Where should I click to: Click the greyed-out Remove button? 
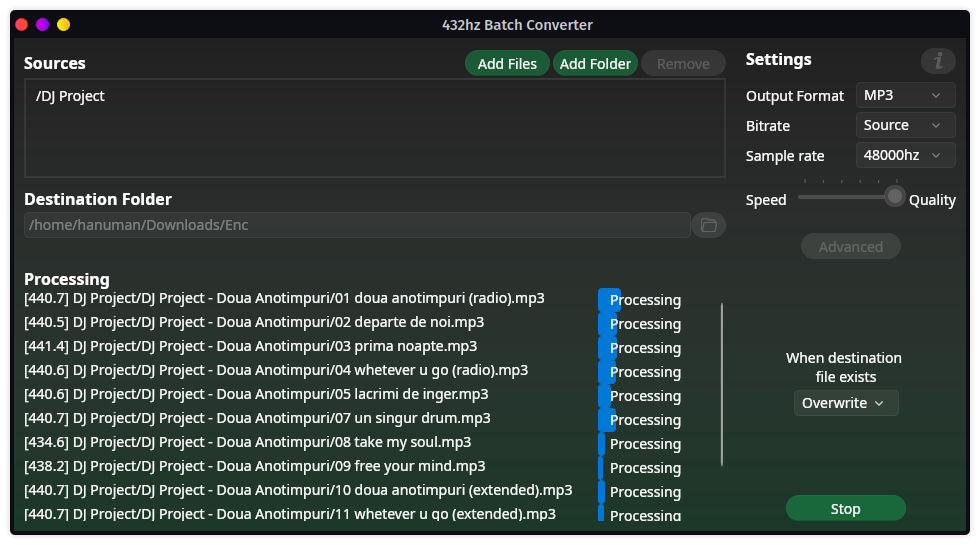(683, 64)
